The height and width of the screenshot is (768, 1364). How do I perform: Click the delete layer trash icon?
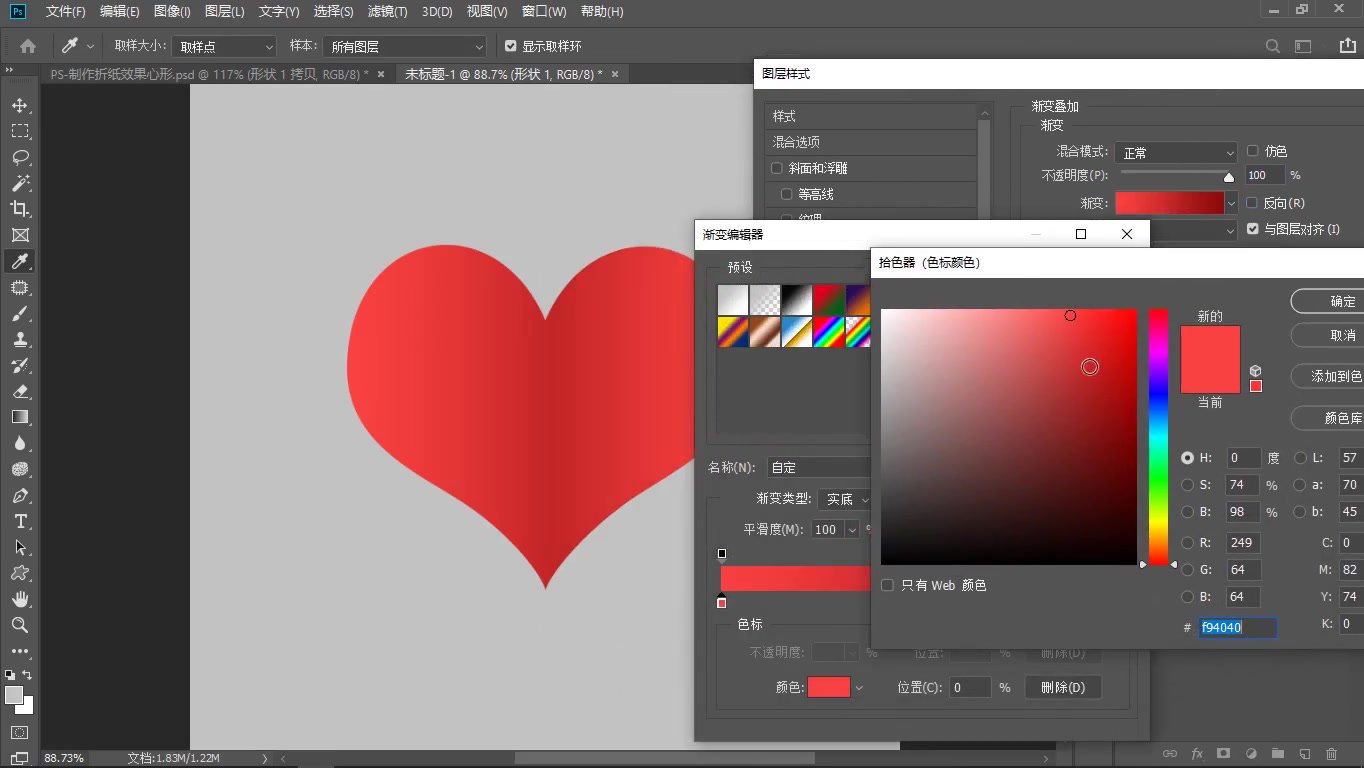(x=1331, y=753)
